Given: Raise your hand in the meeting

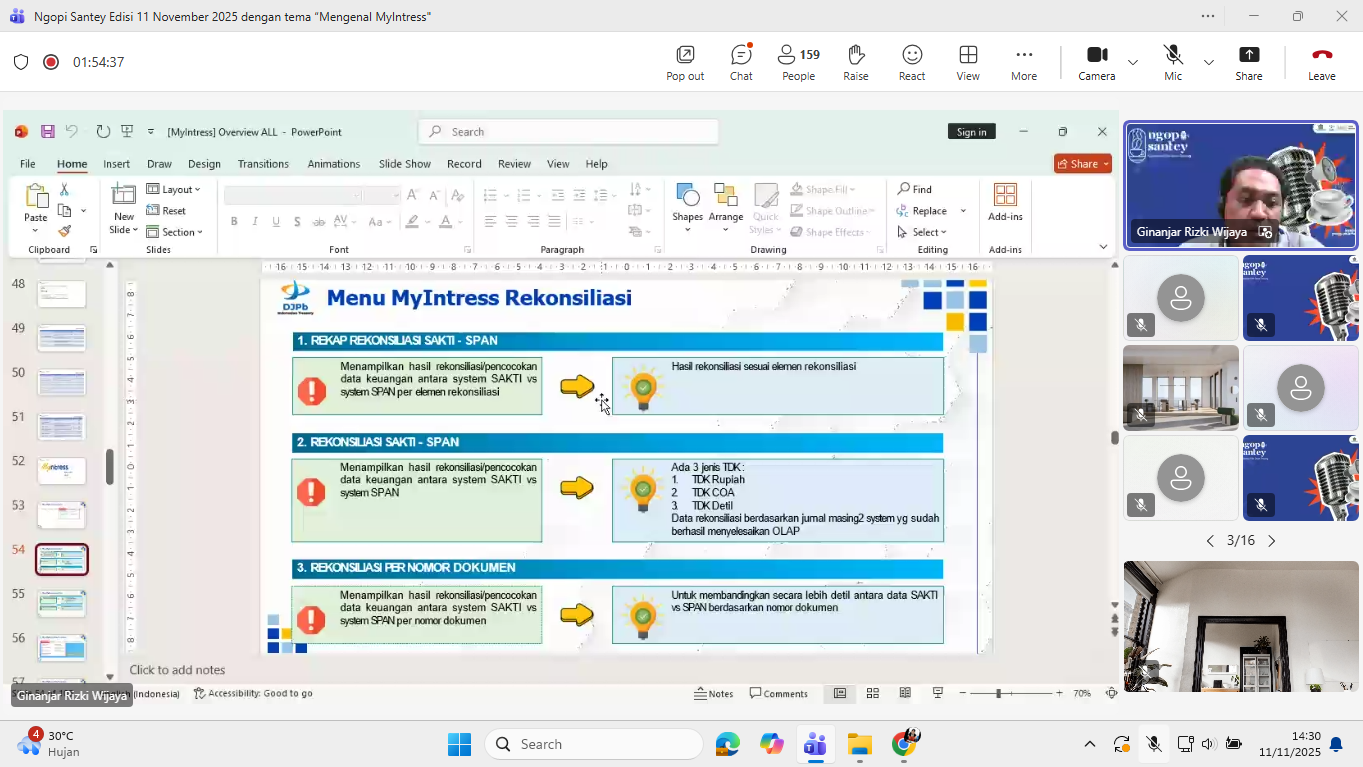Looking at the screenshot, I should coord(855,62).
